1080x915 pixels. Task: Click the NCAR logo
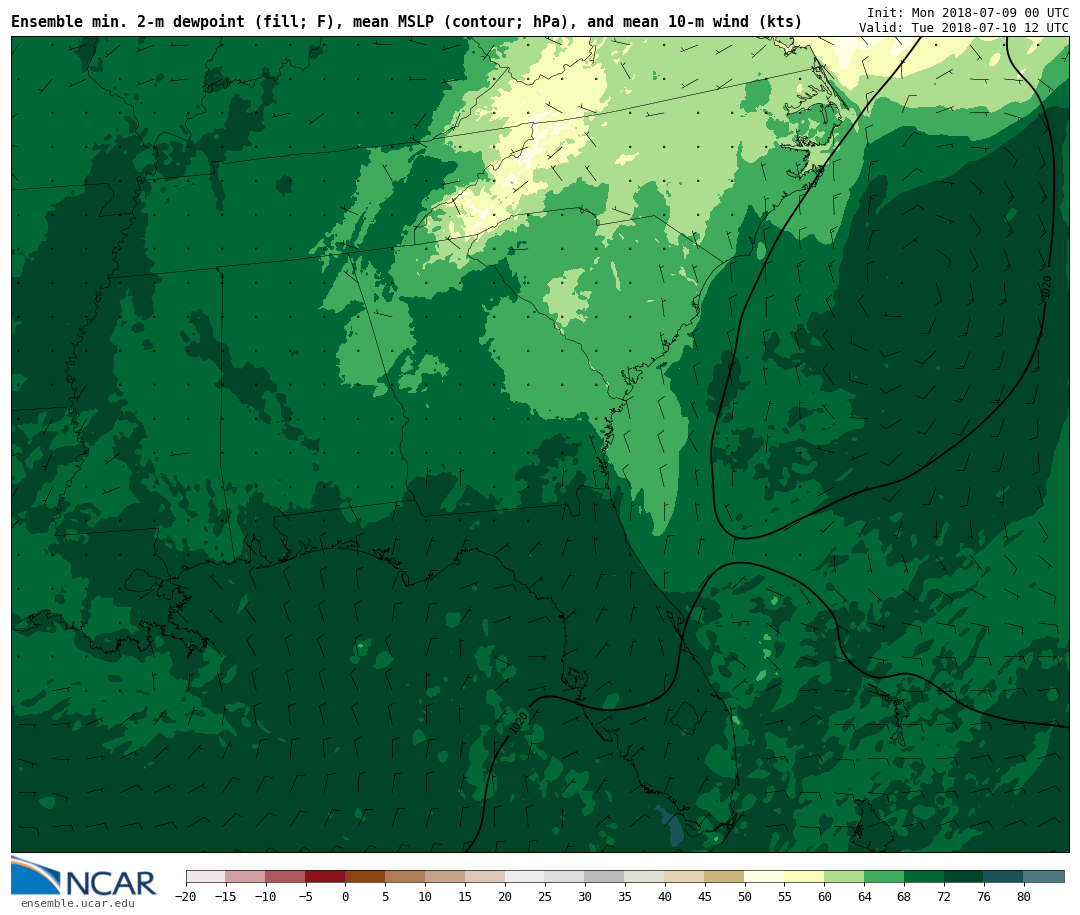(83, 876)
